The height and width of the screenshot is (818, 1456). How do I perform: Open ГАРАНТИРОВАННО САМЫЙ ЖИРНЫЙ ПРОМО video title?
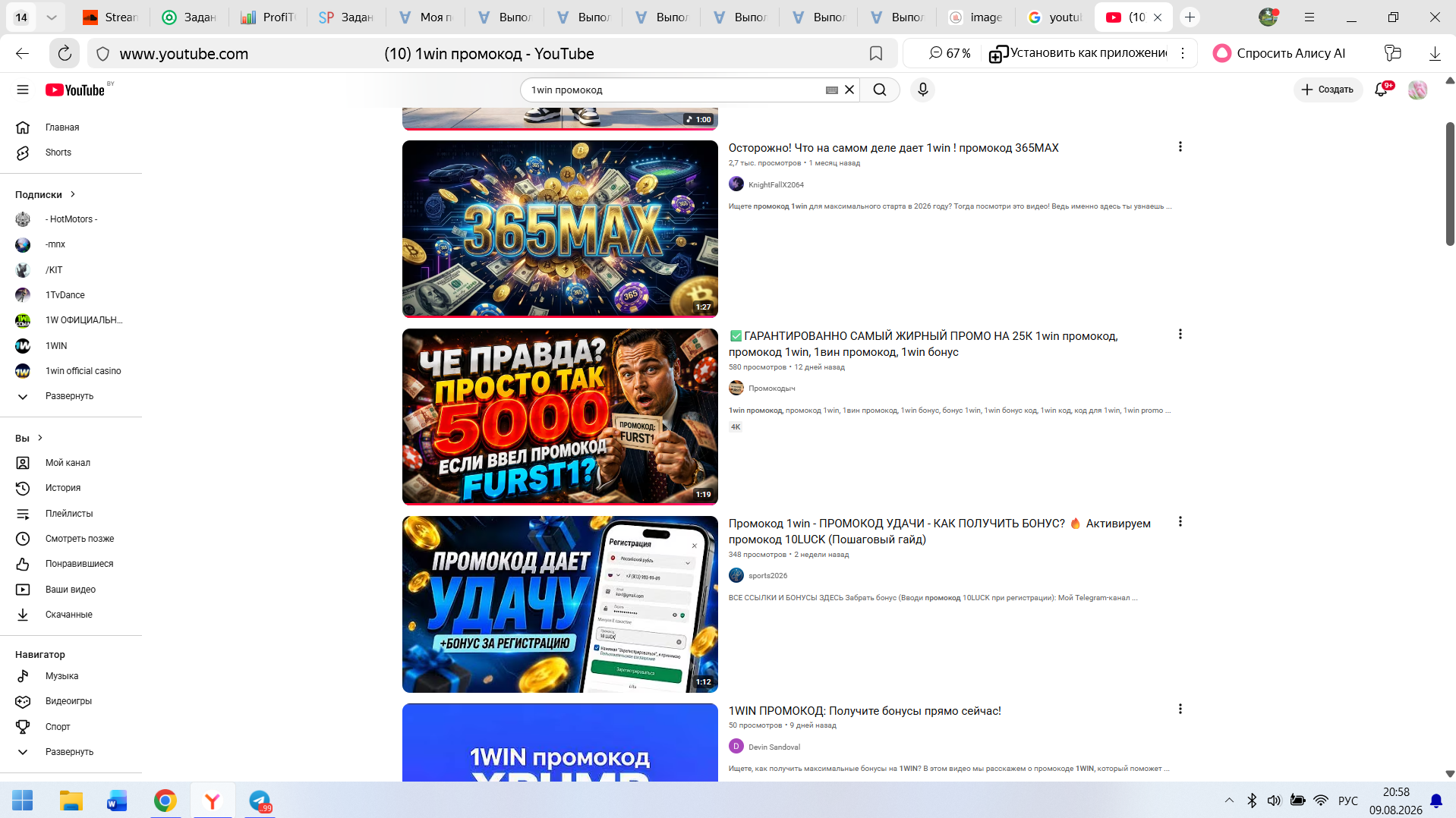923,344
